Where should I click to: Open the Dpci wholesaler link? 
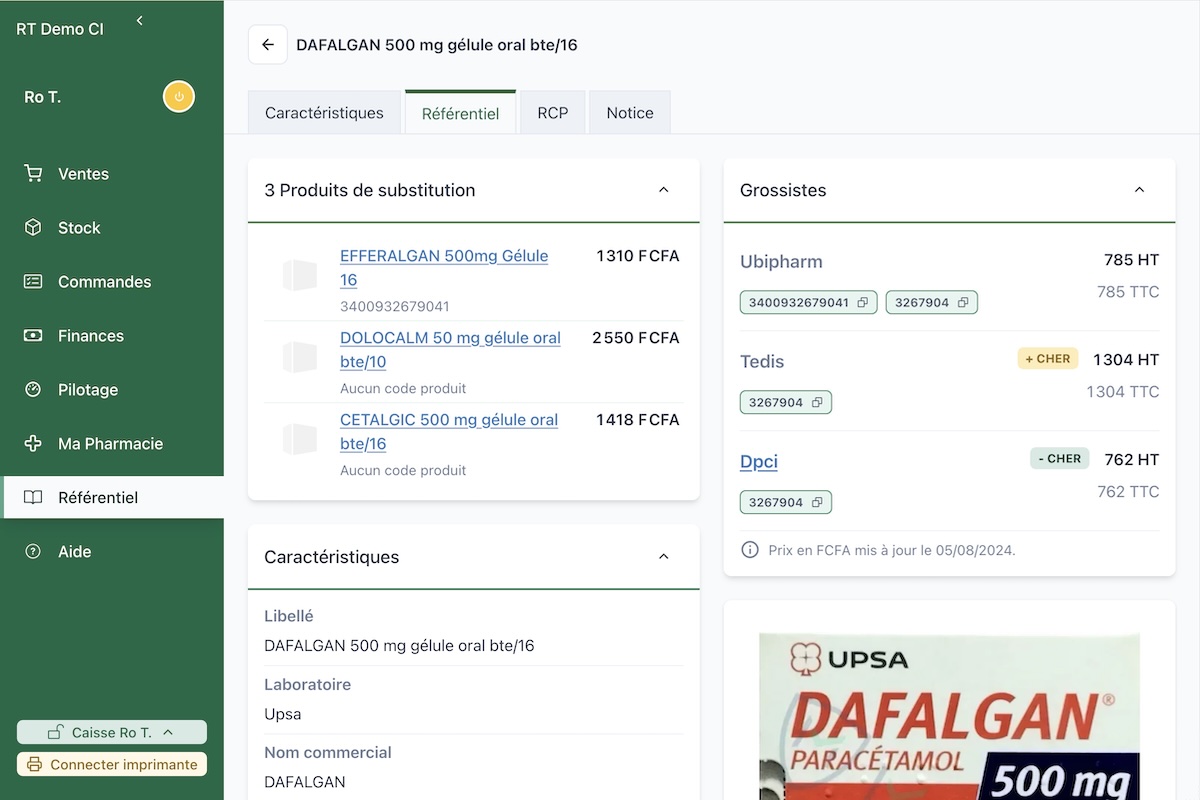pos(758,461)
